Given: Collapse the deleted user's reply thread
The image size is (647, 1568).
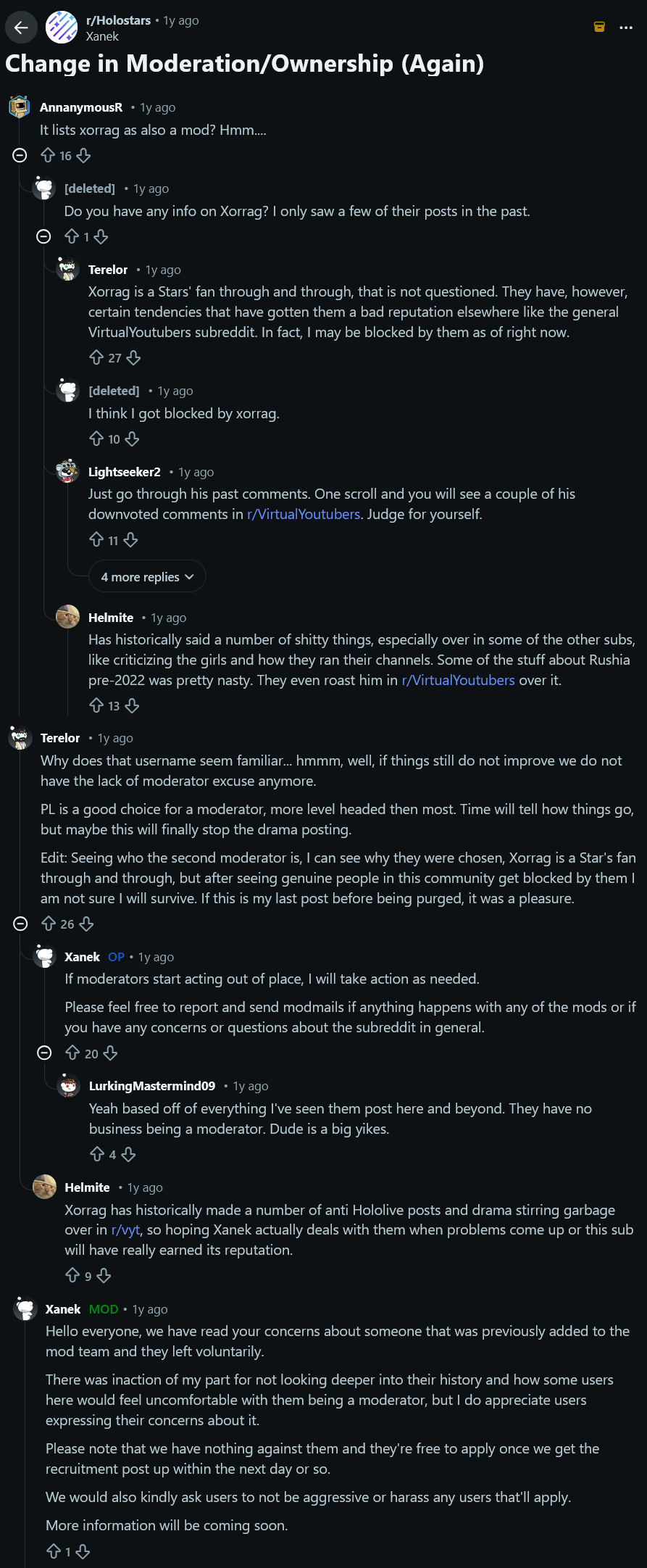Looking at the screenshot, I should coord(44,236).
